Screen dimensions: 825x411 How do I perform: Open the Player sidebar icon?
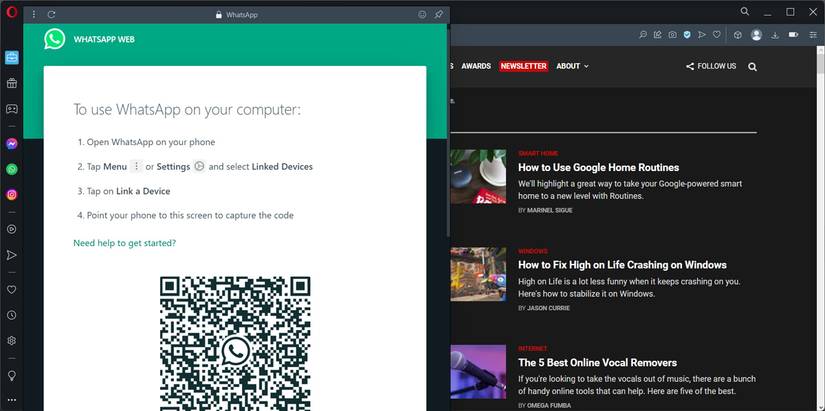tap(12, 229)
